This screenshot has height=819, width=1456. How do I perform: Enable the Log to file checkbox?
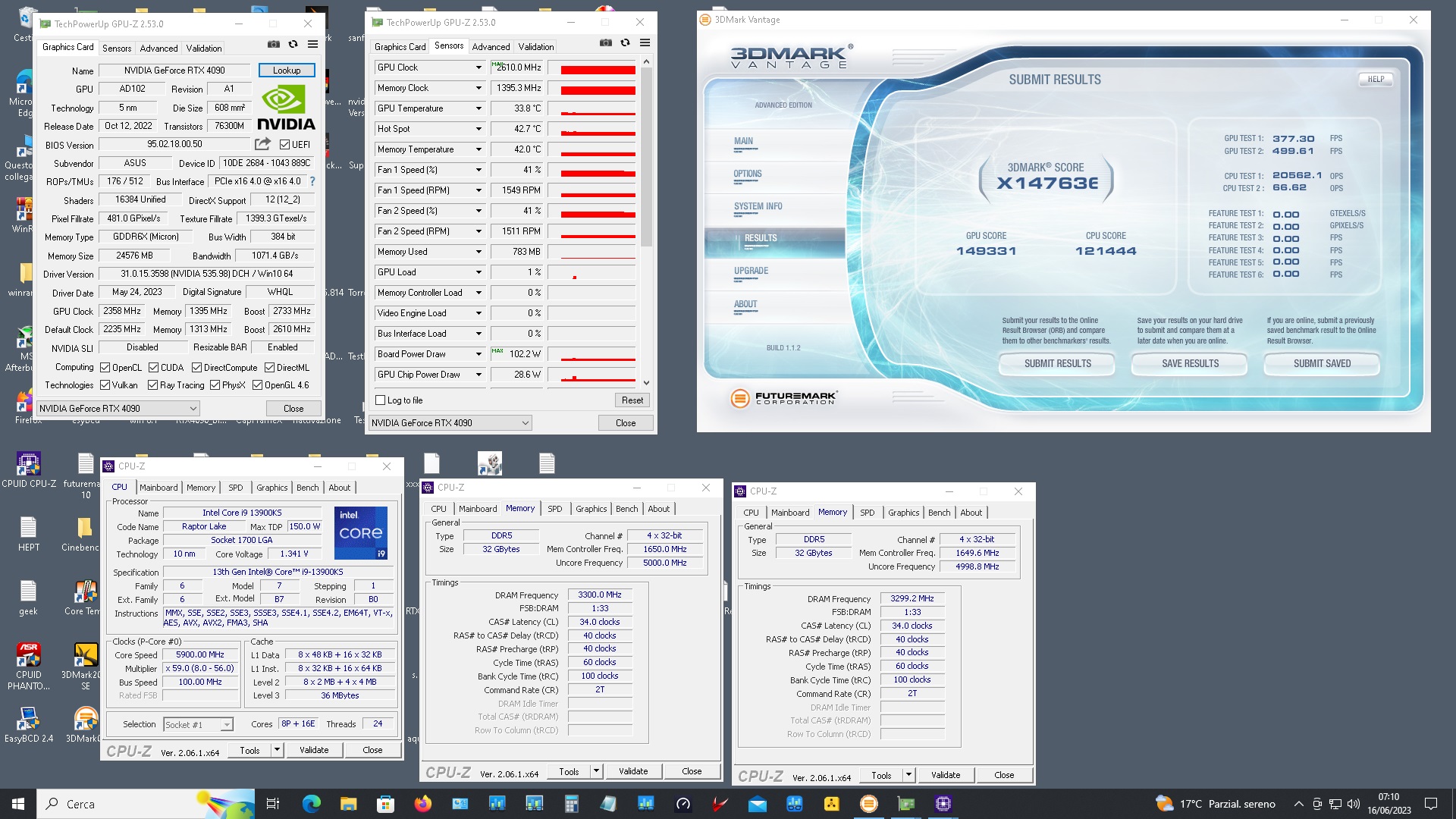381,400
